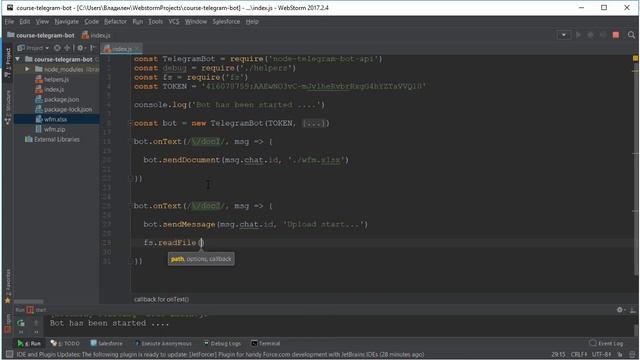Select wfm.xlsx in project tree
This screenshot has width=640, height=360.
[x=51, y=119]
